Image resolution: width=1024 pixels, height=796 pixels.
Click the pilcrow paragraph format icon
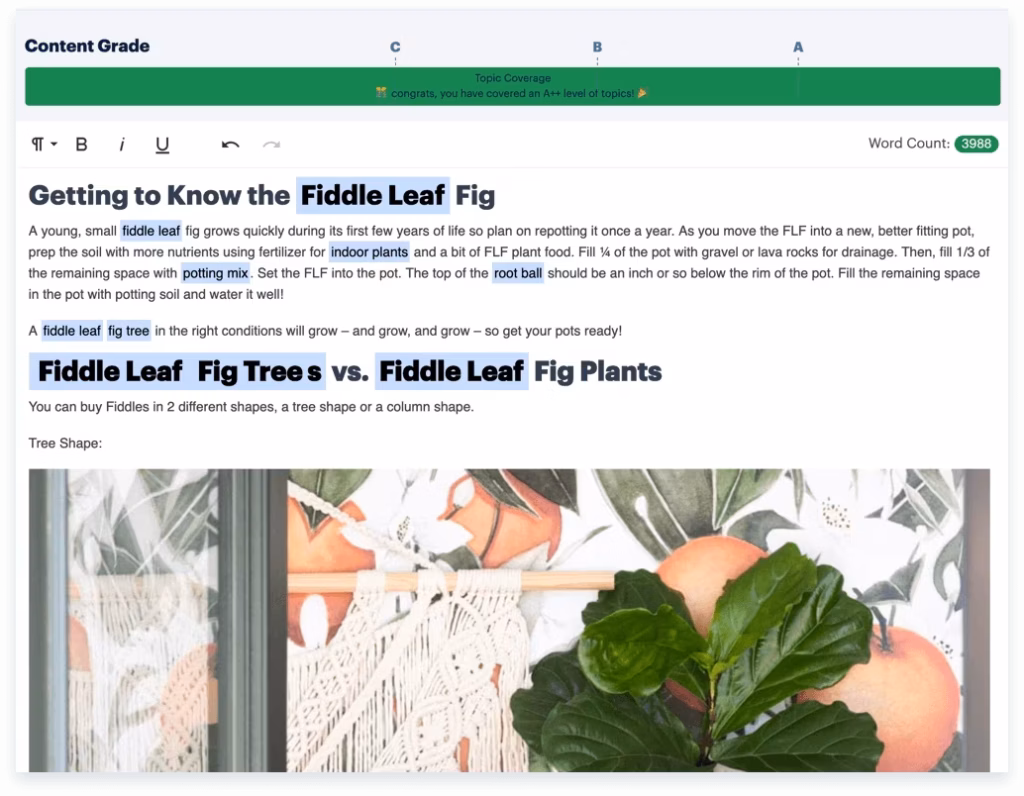click(x=36, y=144)
